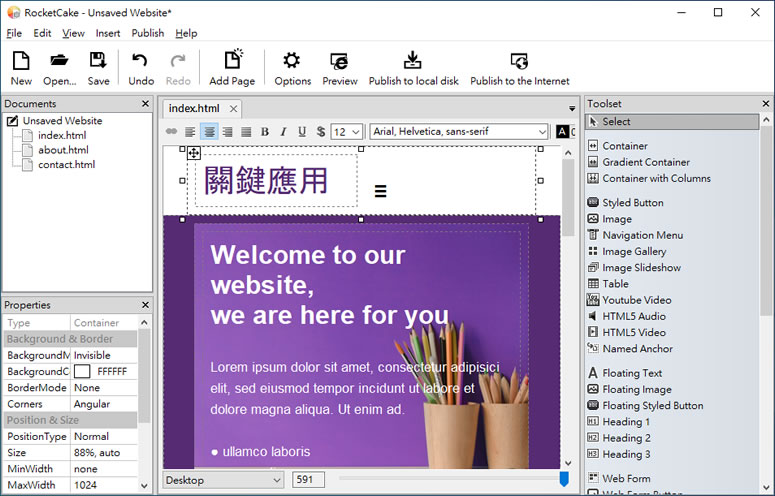Click the Save toolbar icon
775x496 pixels.
tap(98, 62)
